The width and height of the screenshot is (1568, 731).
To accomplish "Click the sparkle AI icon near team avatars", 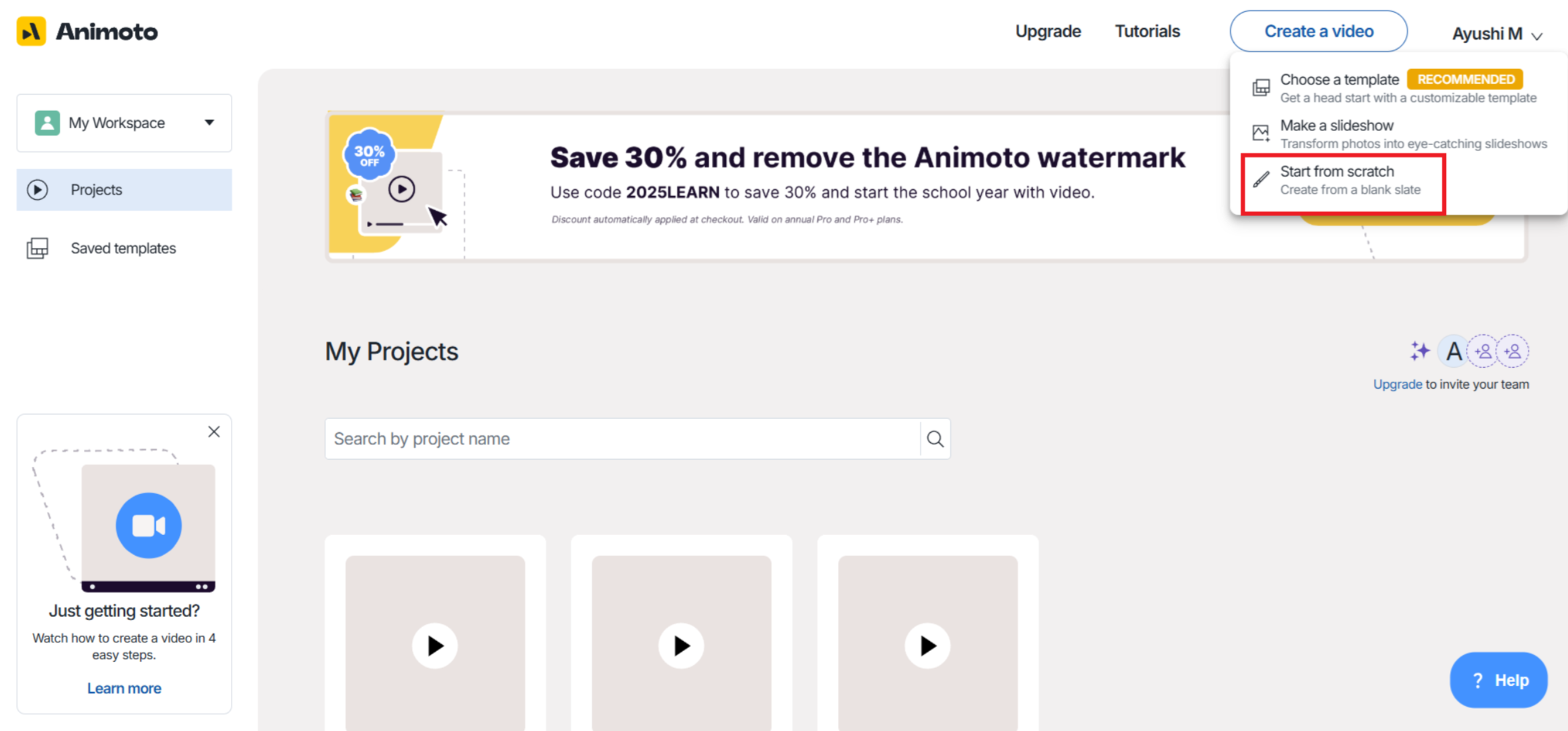I will [1420, 351].
